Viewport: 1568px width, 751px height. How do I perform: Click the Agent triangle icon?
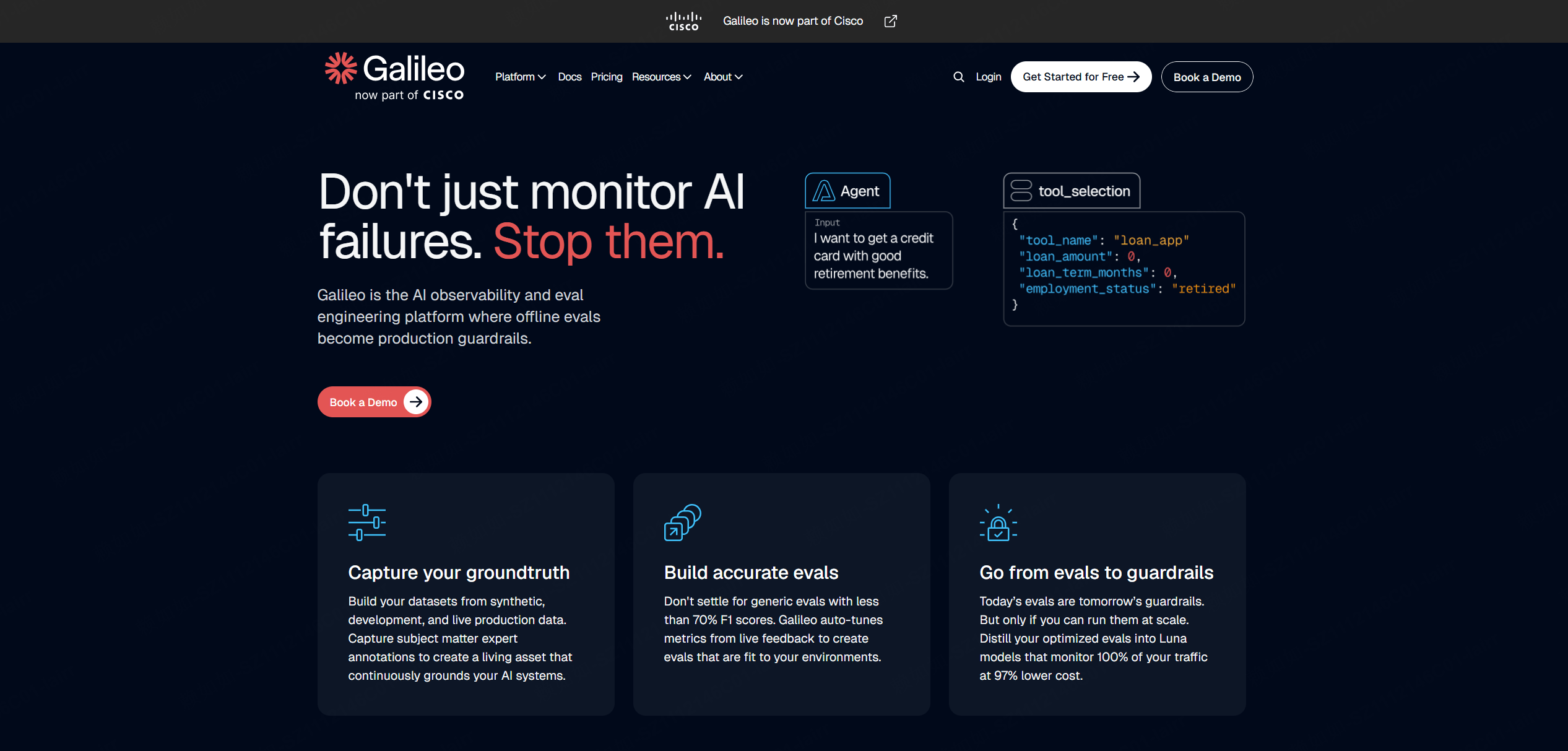tap(823, 191)
